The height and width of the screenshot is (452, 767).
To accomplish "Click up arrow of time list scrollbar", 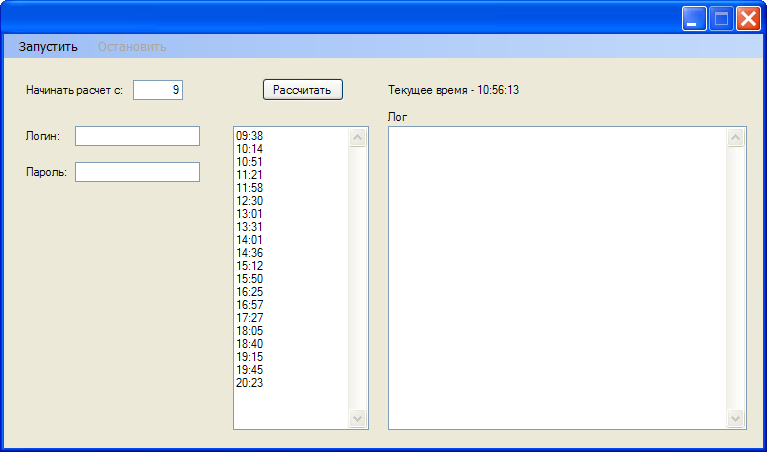I will coord(358,137).
